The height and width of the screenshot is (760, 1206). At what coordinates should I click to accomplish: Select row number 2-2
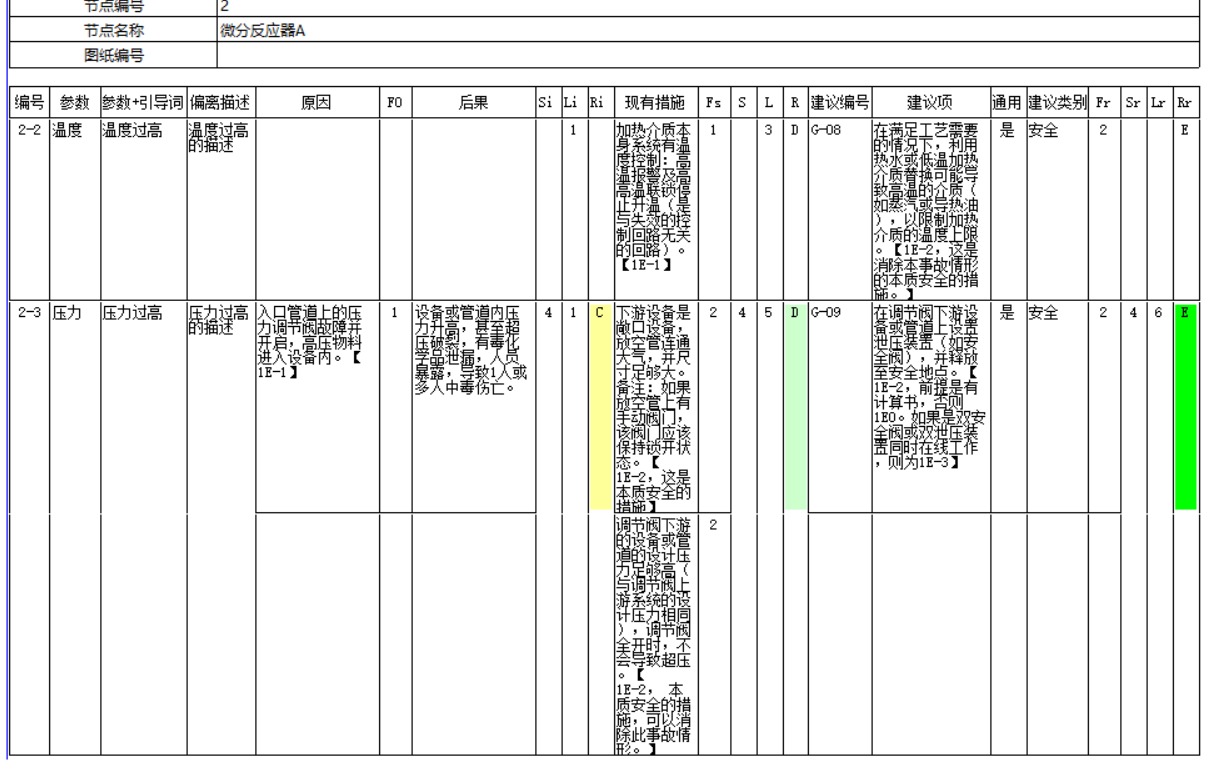click(x=29, y=130)
